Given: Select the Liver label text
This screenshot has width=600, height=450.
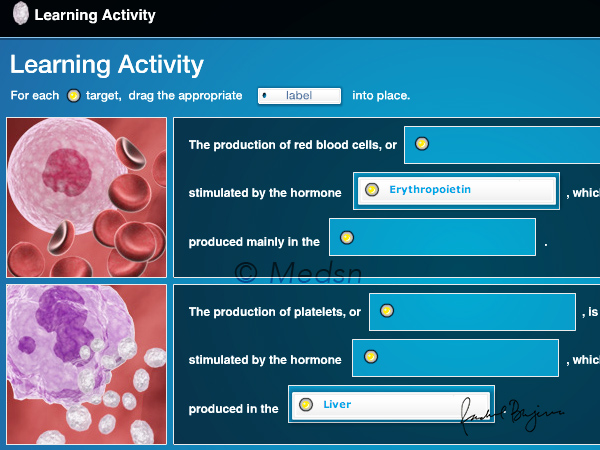Looking at the screenshot, I should pos(337,405).
